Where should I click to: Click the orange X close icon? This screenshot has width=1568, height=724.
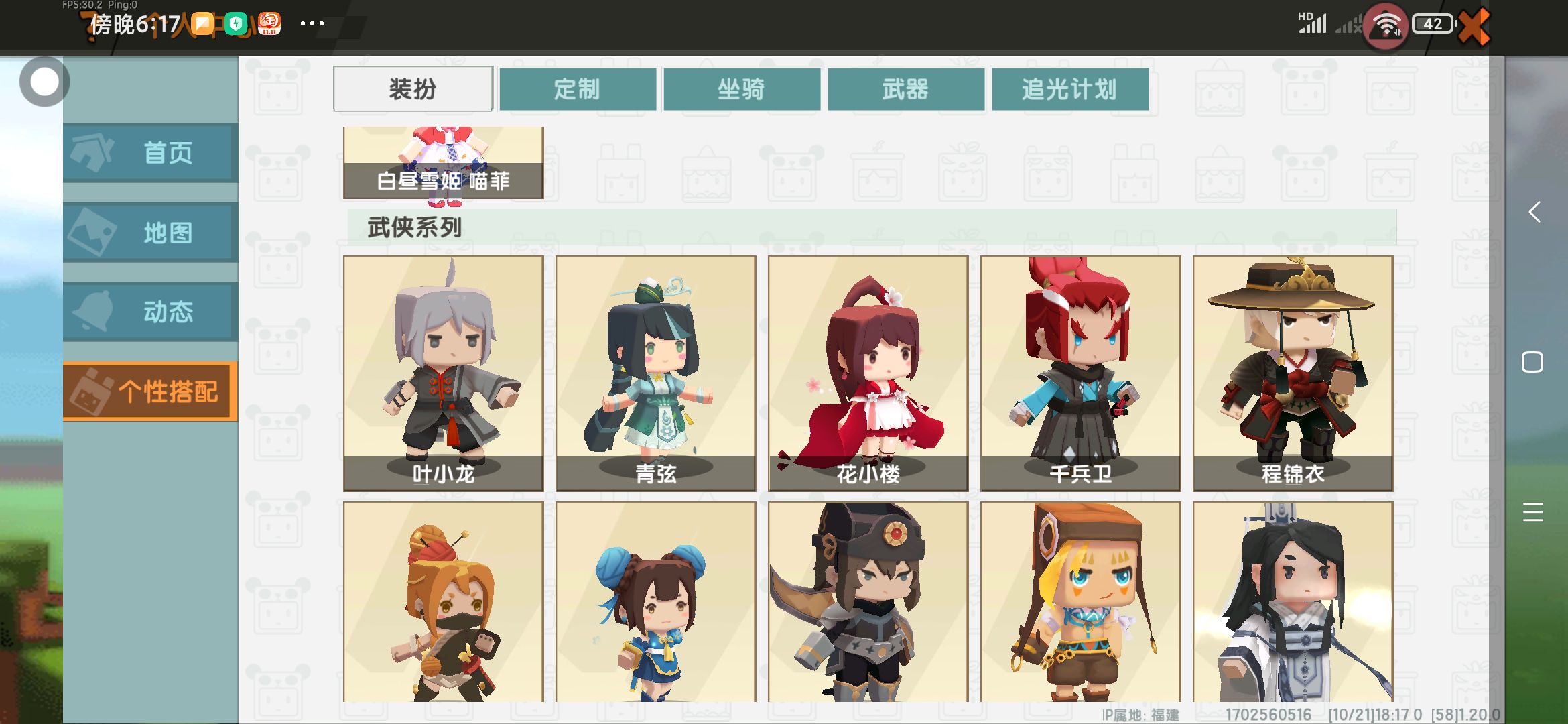click(x=1475, y=27)
